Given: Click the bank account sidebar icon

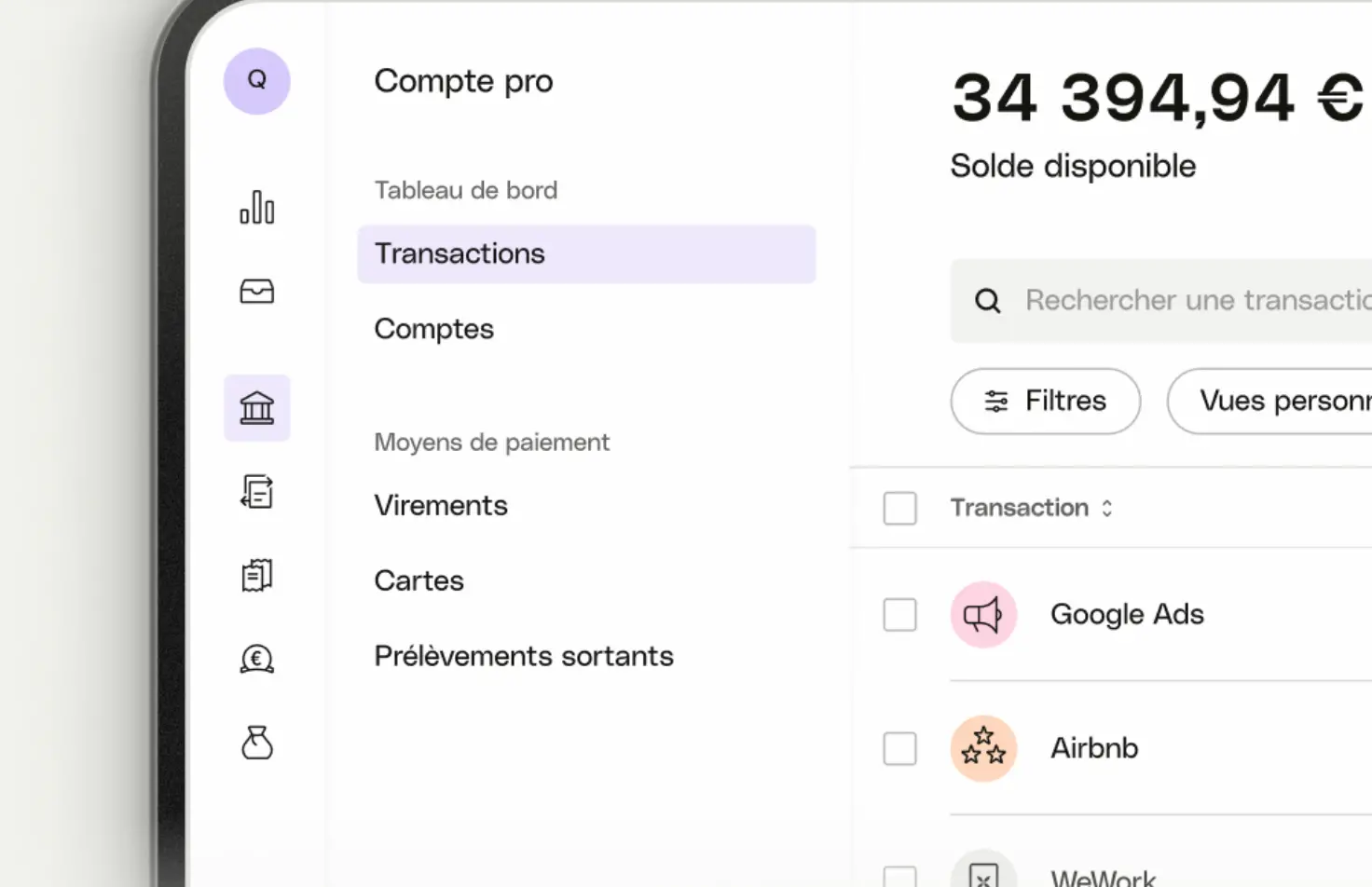Looking at the screenshot, I should click(x=256, y=407).
